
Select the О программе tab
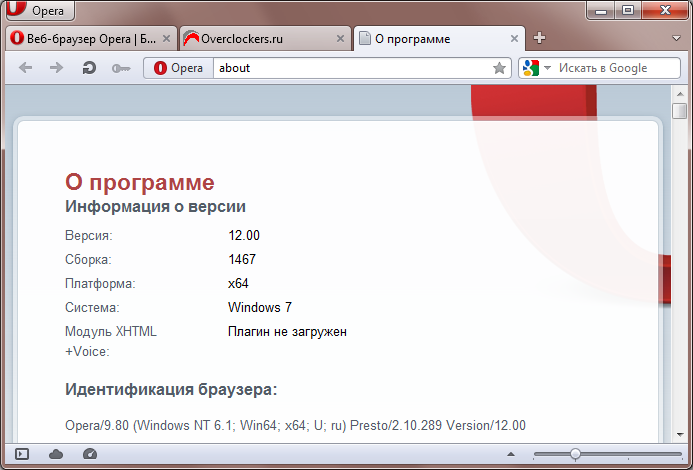point(439,39)
